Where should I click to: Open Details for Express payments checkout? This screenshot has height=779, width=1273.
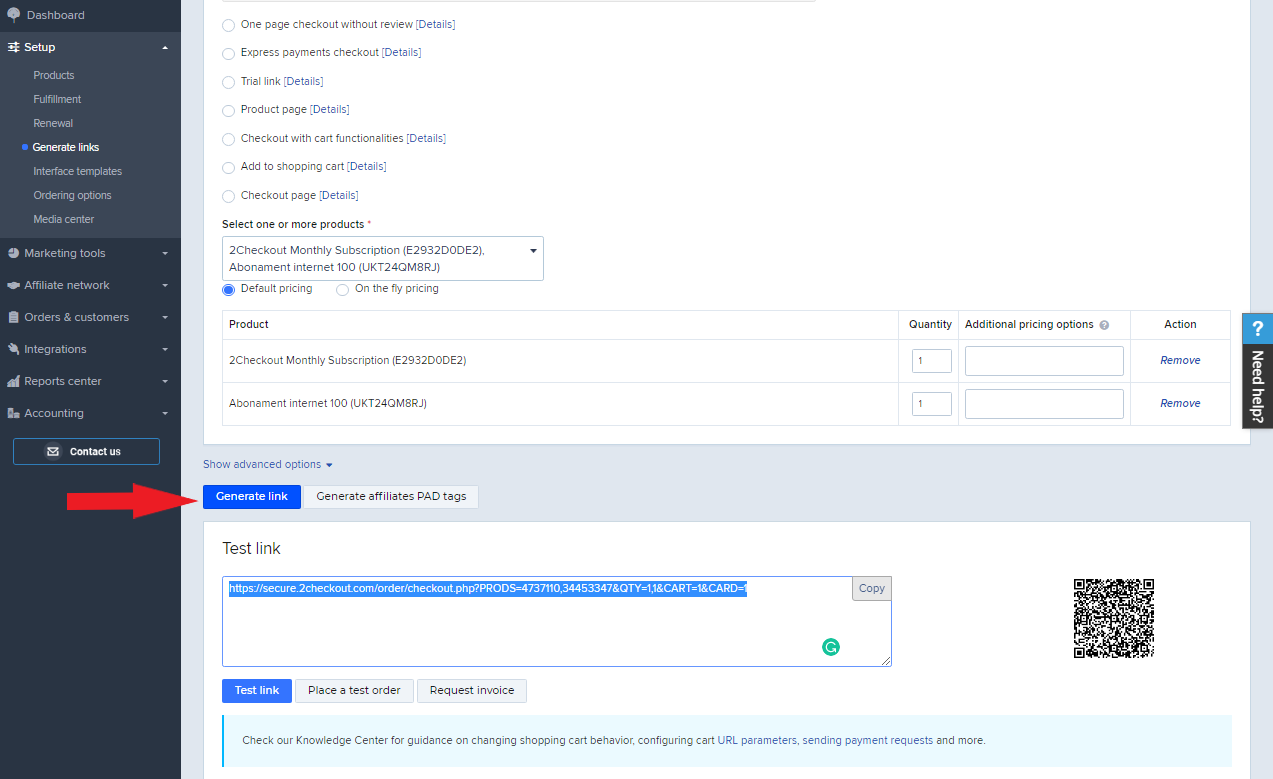point(402,52)
